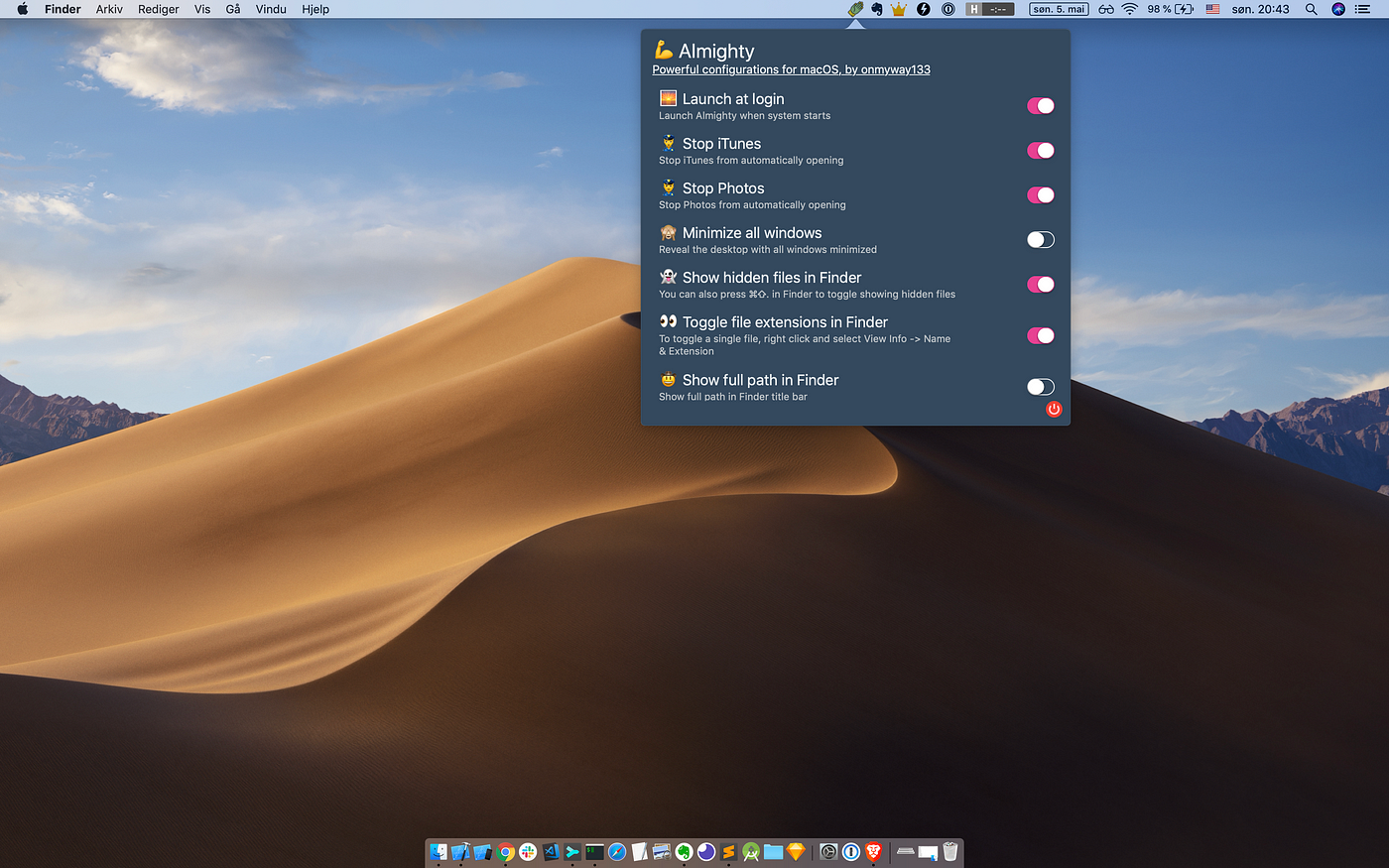Open Google Chrome in the Dock
The height and width of the screenshot is (868, 1389).
(505, 851)
